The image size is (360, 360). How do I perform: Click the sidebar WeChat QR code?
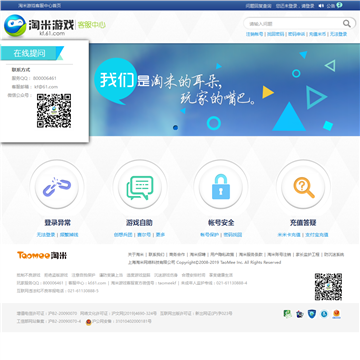(54, 111)
